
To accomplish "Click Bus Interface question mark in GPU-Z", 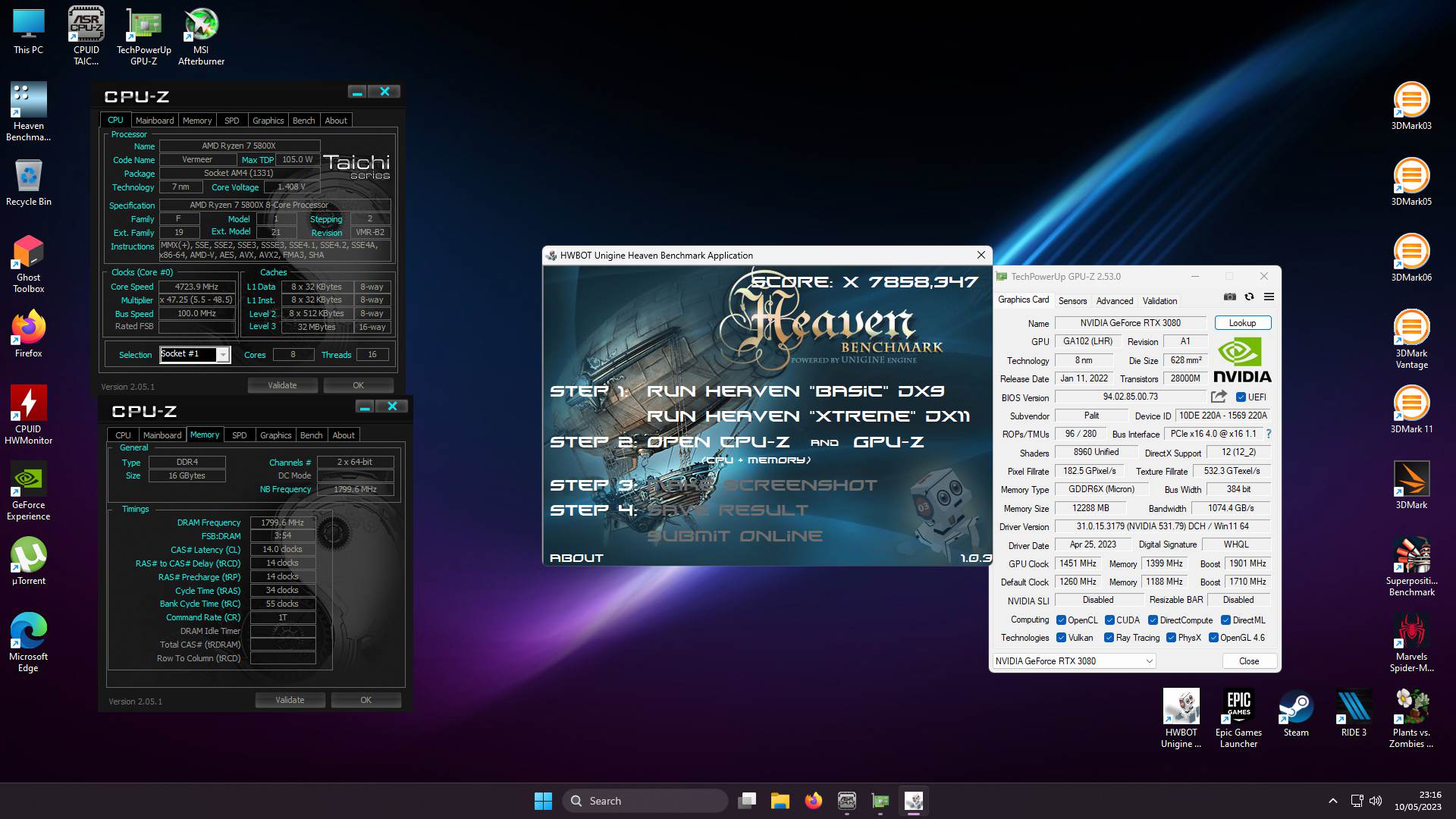I will point(1269,434).
